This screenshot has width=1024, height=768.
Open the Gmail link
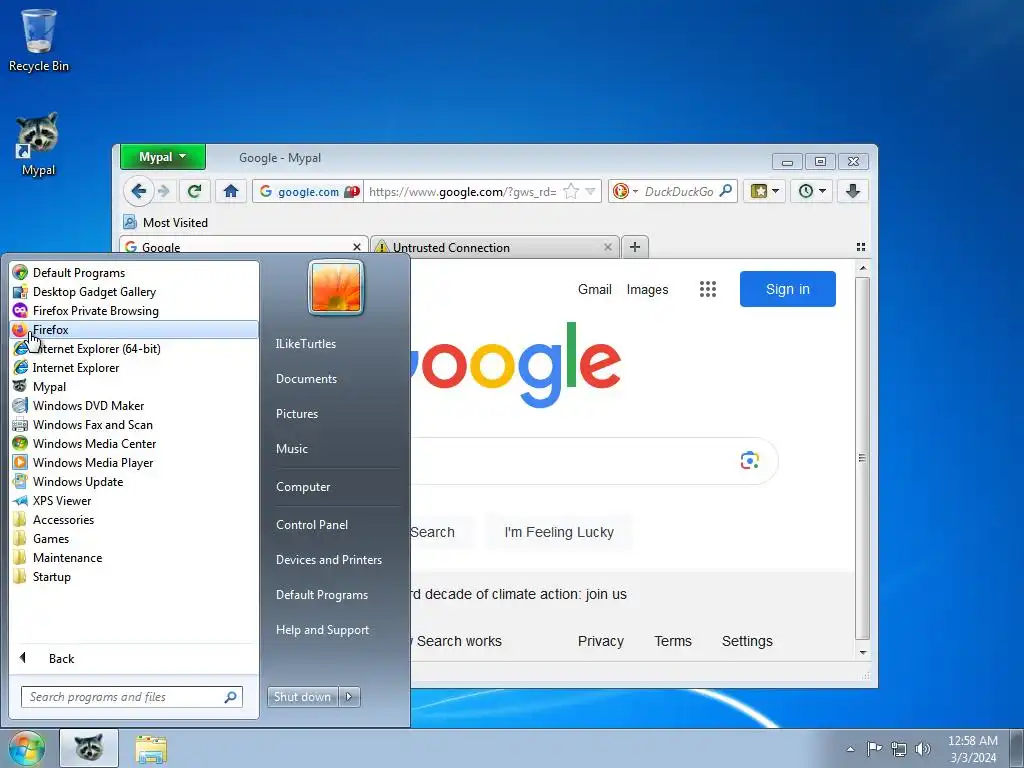click(x=594, y=289)
